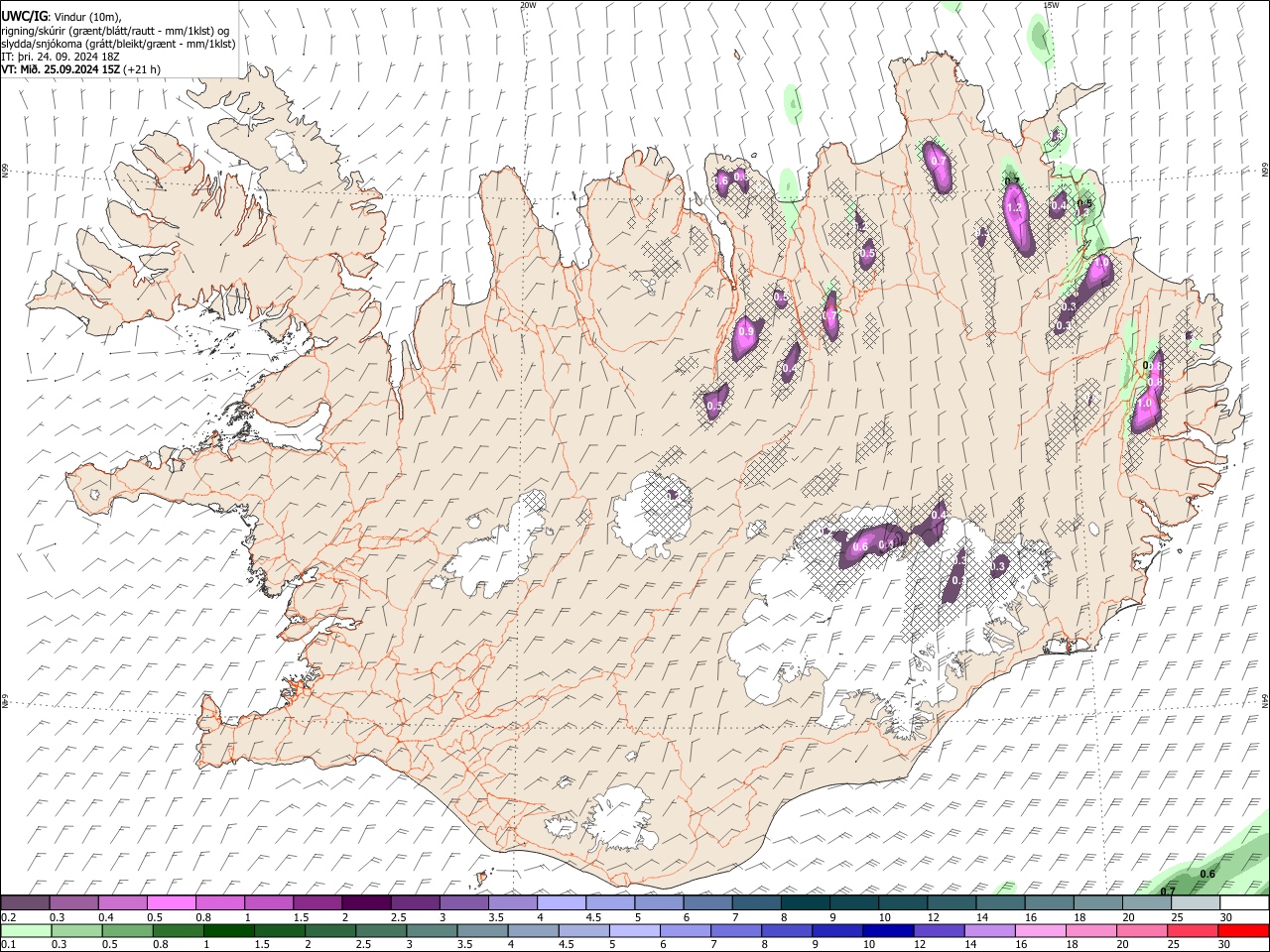This screenshot has width=1270, height=952.
Task: Click the 'VT: Mið. 25.09.2024 15Z (+21 h)' line
Action: pos(81,69)
